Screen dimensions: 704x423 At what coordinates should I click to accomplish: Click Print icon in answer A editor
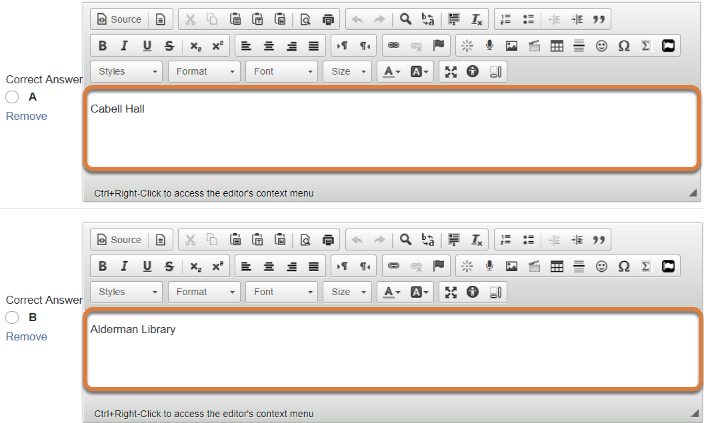[x=328, y=19]
